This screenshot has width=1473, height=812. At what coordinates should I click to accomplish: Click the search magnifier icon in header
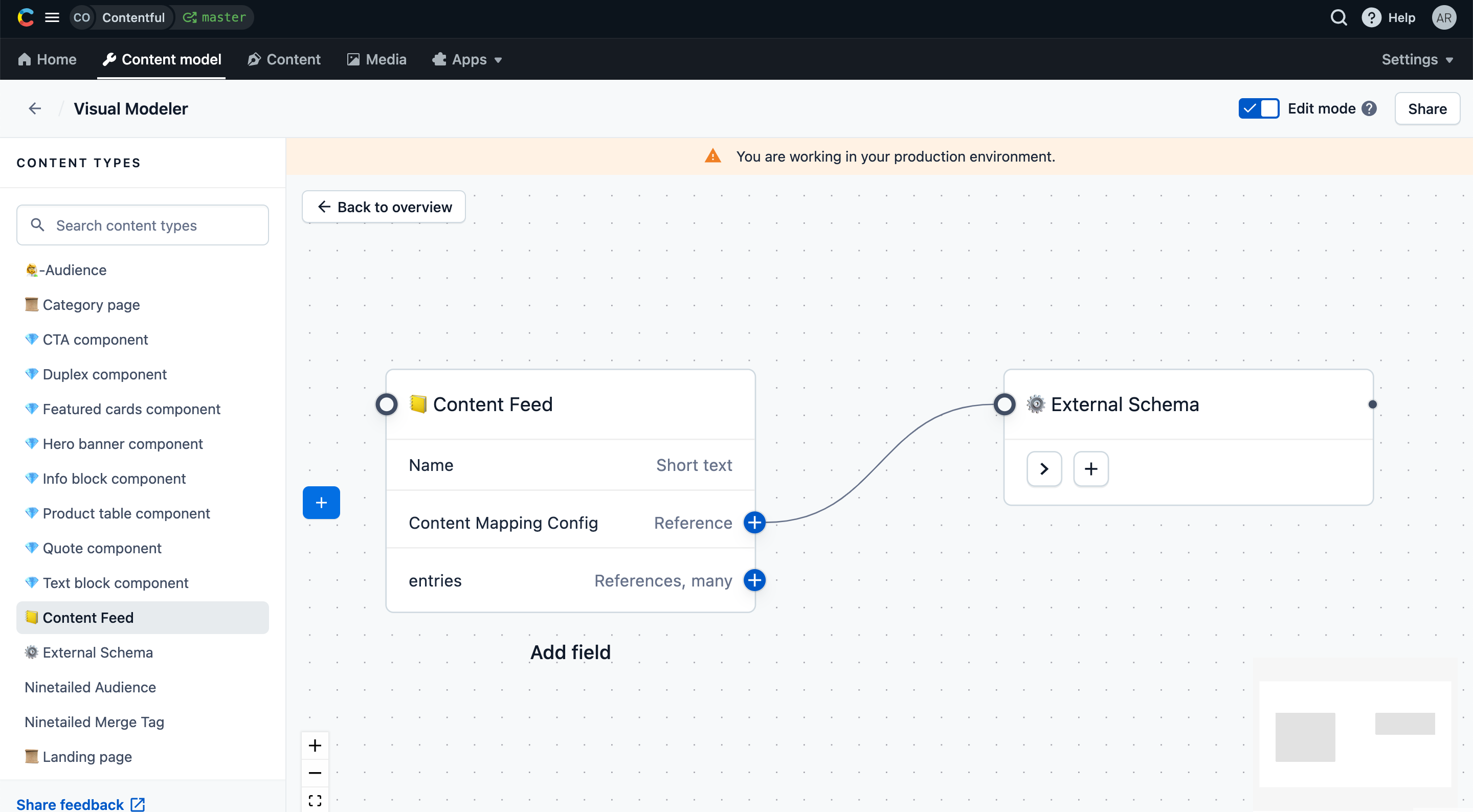1338,18
